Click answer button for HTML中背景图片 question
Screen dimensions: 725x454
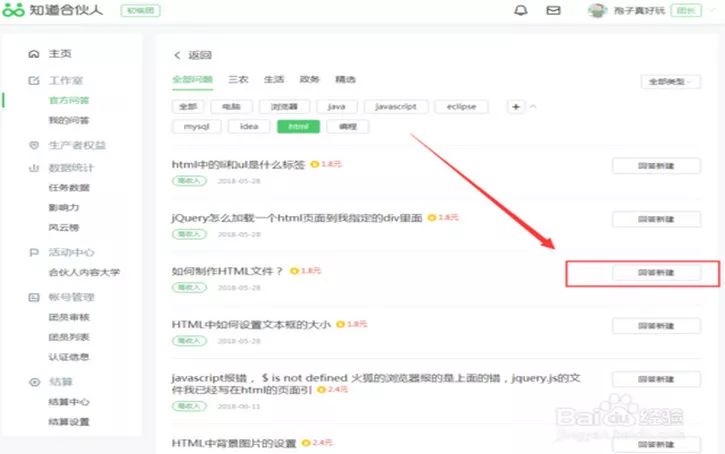[656, 444]
